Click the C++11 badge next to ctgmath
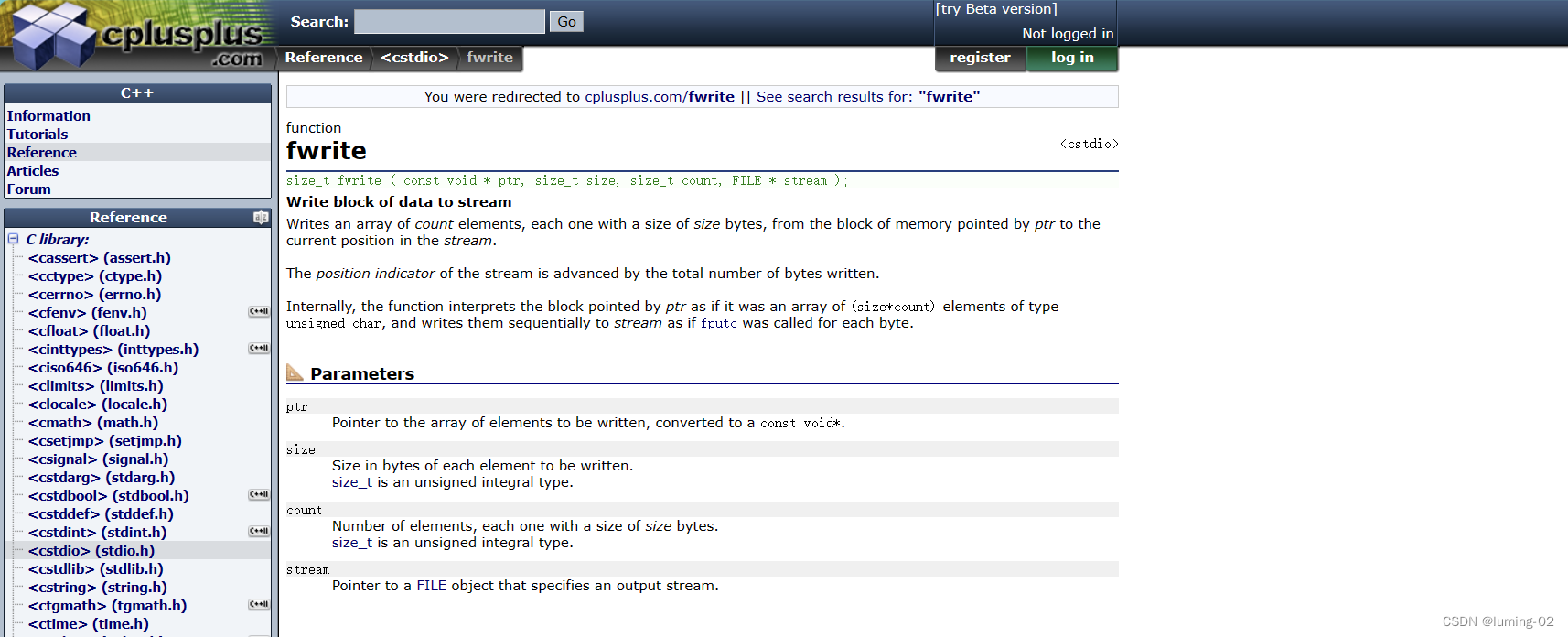1568x637 pixels. pos(259,605)
